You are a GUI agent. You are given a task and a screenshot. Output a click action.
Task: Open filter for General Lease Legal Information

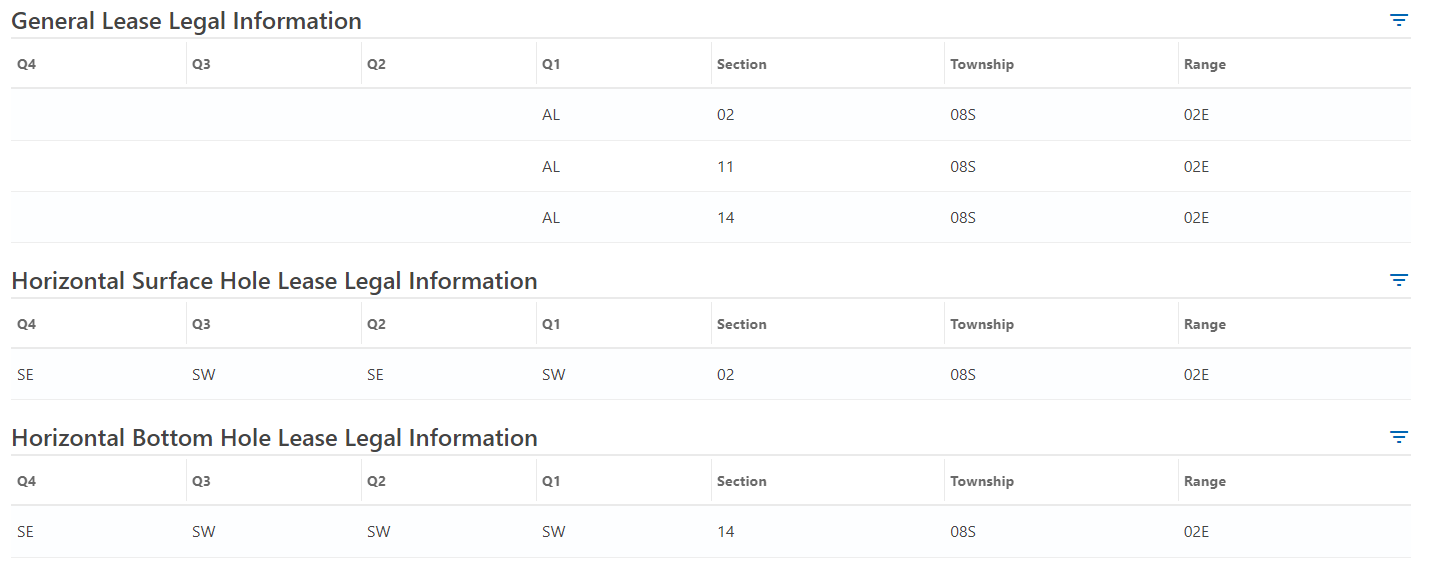(x=1399, y=20)
